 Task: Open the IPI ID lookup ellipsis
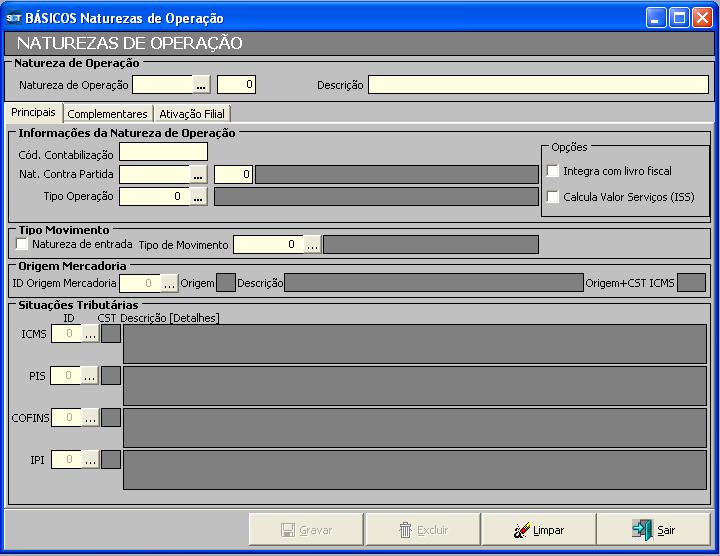point(90,459)
